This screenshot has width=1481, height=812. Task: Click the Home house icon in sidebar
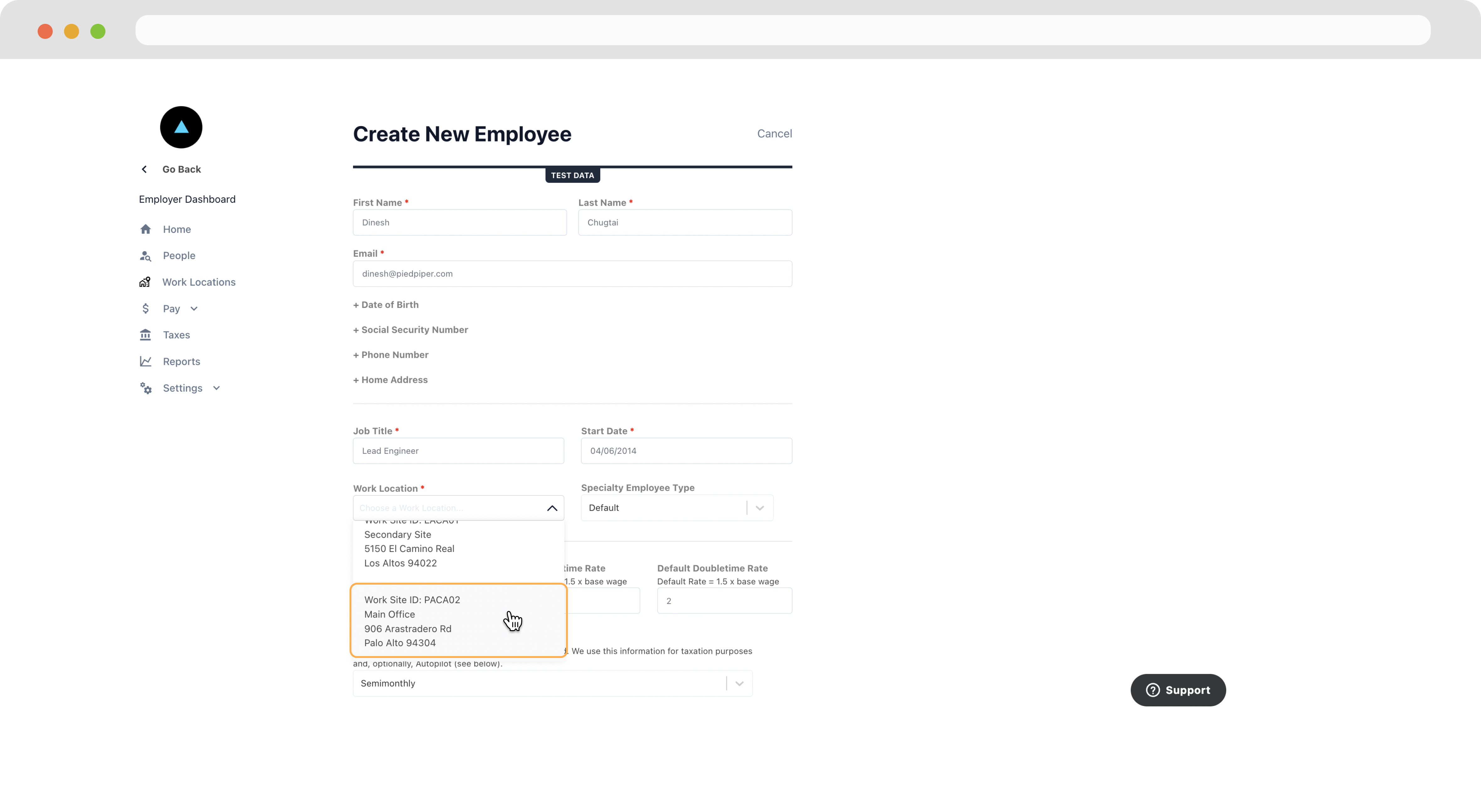point(146,229)
